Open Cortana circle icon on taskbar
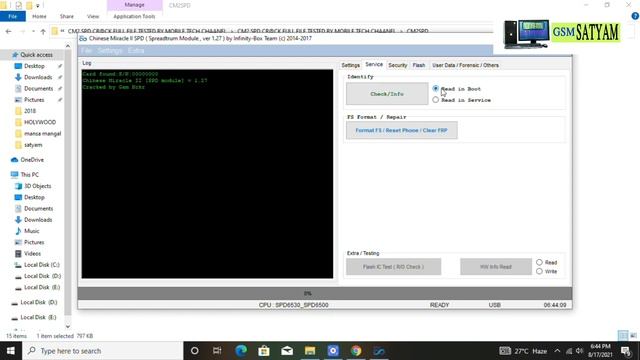Viewport: 640px width, 360px height. tap(195, 351)
